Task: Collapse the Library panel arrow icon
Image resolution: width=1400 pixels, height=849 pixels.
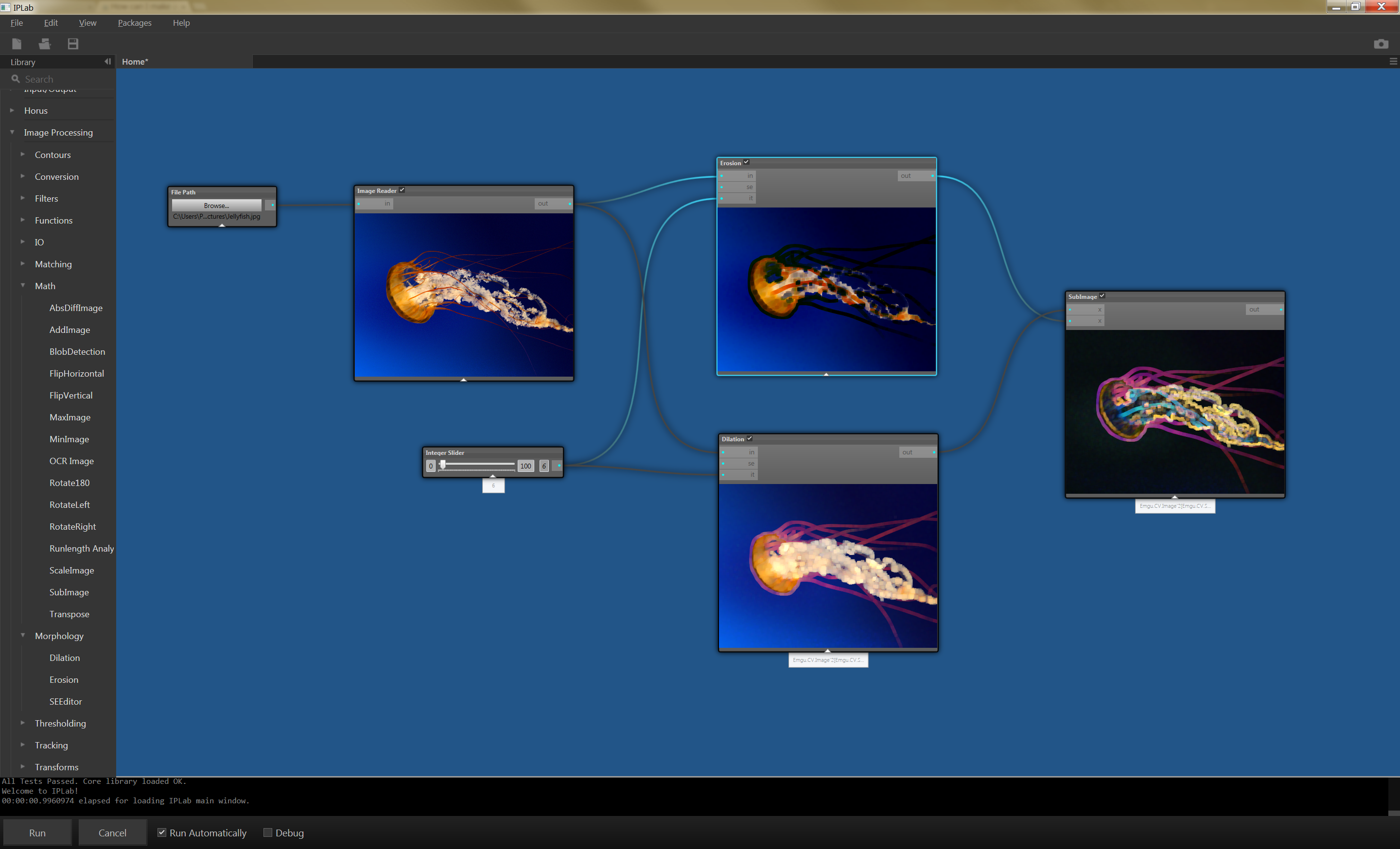Action: click(x=107, y=61)
